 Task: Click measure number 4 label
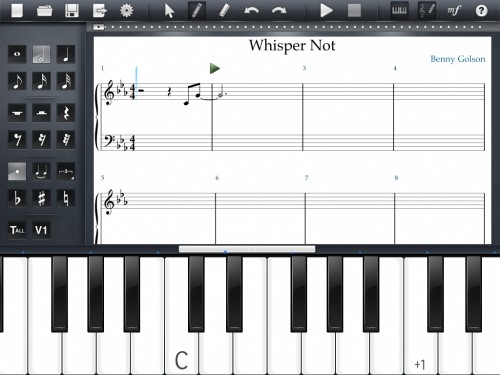pos(395,68)
